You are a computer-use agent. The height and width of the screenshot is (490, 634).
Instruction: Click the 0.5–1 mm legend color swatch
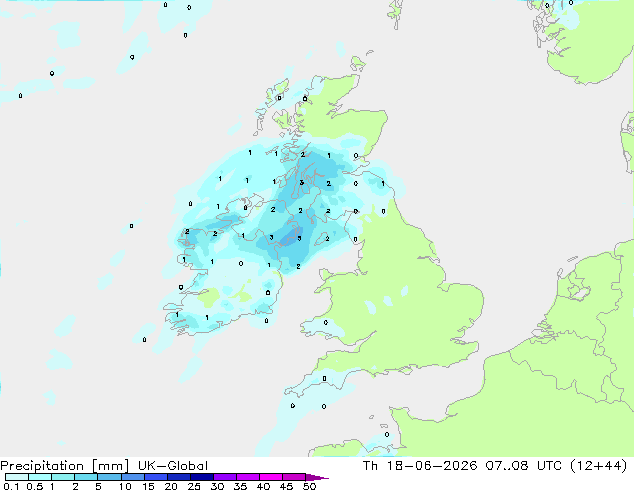click(x=40, y=477)
